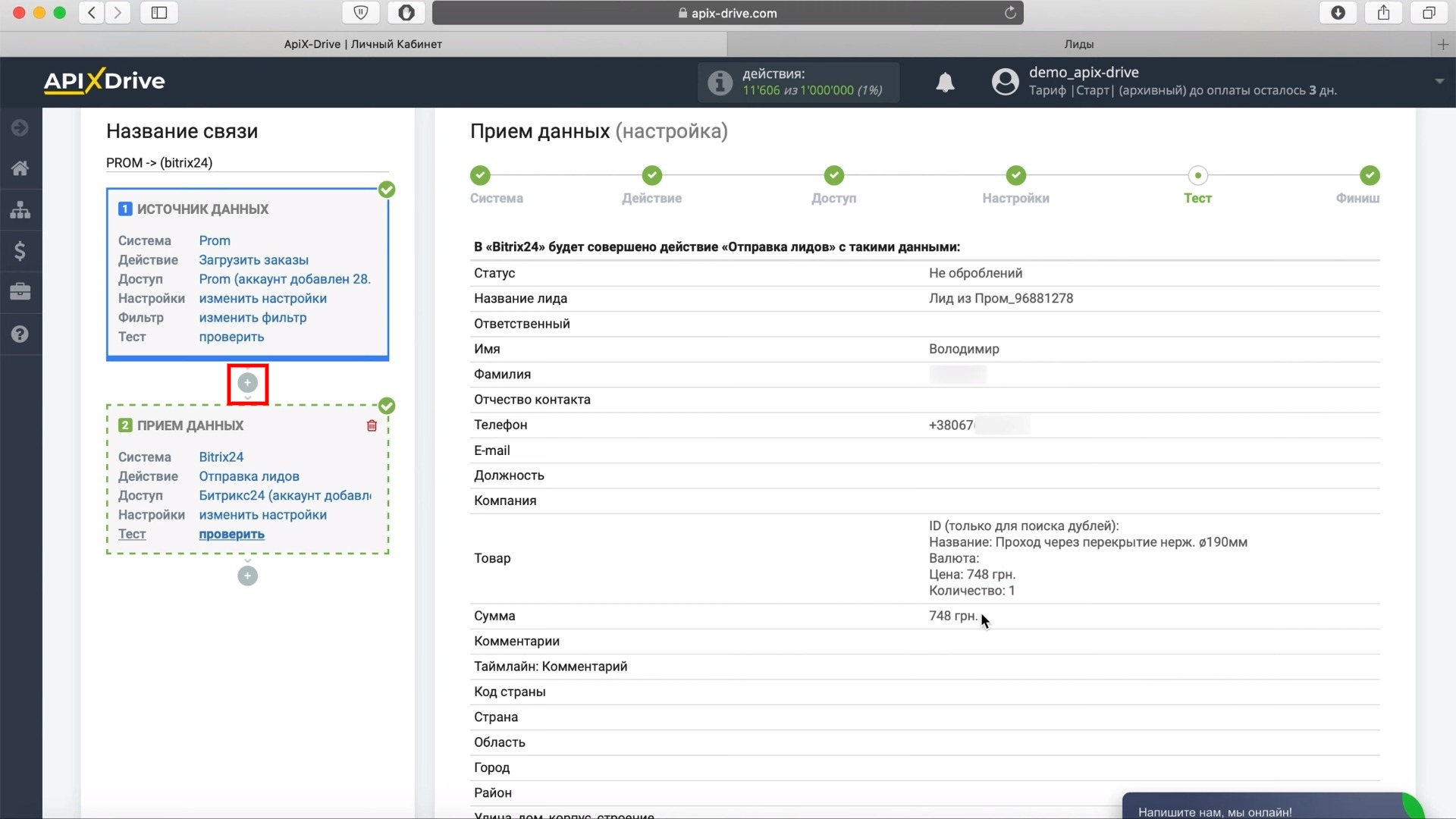
Task: Switch to the Лиды tab
Action: click(x=1079, y=44)
